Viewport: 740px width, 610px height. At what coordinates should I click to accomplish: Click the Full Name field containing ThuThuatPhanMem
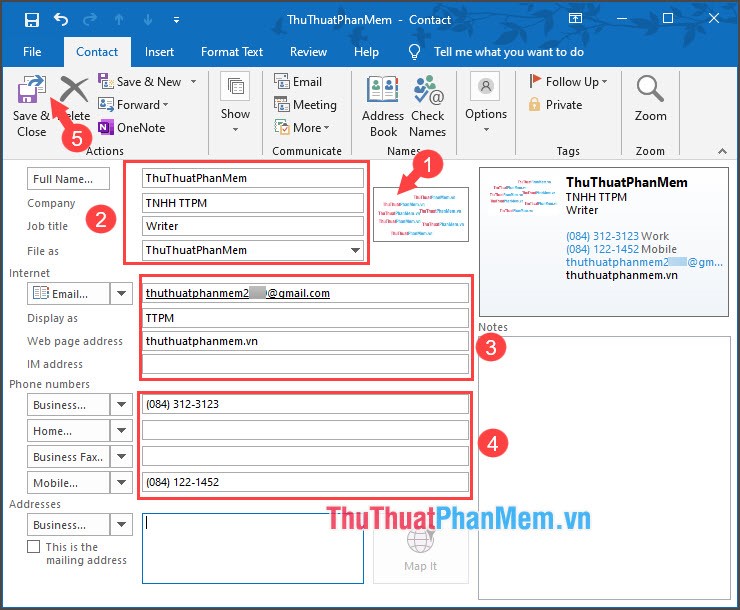[x=252, y=178]
